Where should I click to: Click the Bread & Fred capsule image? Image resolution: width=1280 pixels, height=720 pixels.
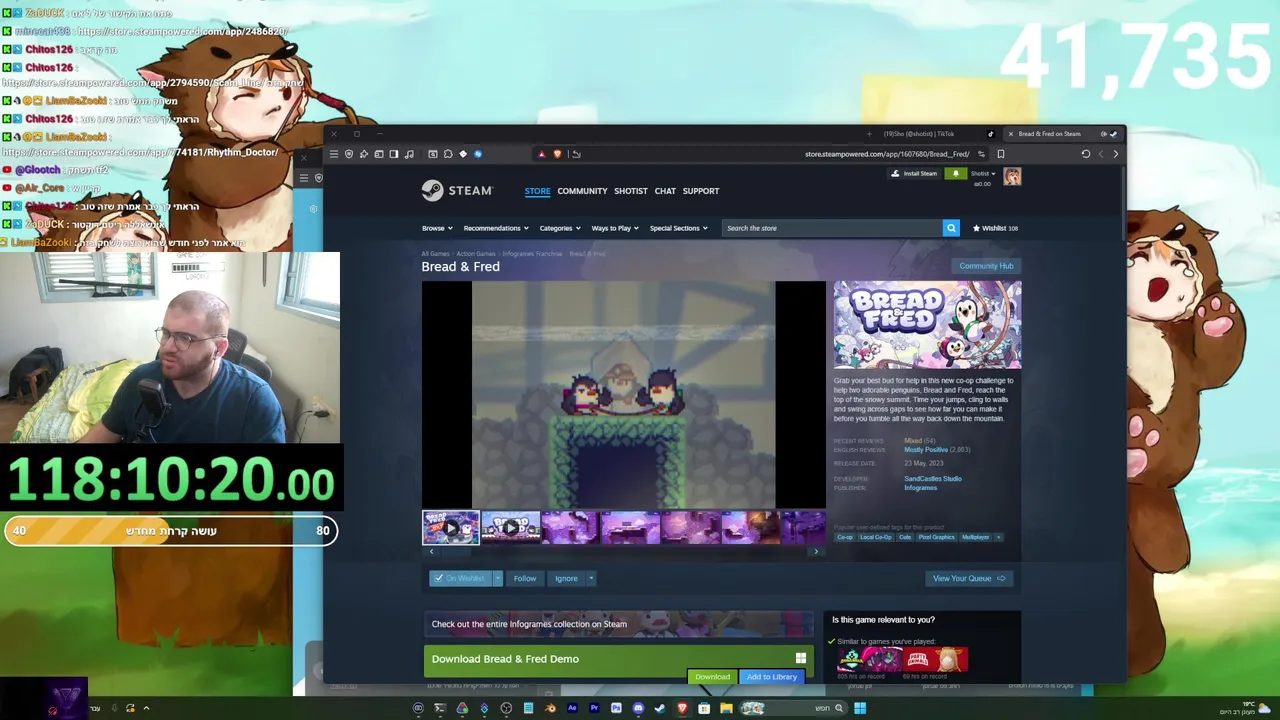click(928, 325)
